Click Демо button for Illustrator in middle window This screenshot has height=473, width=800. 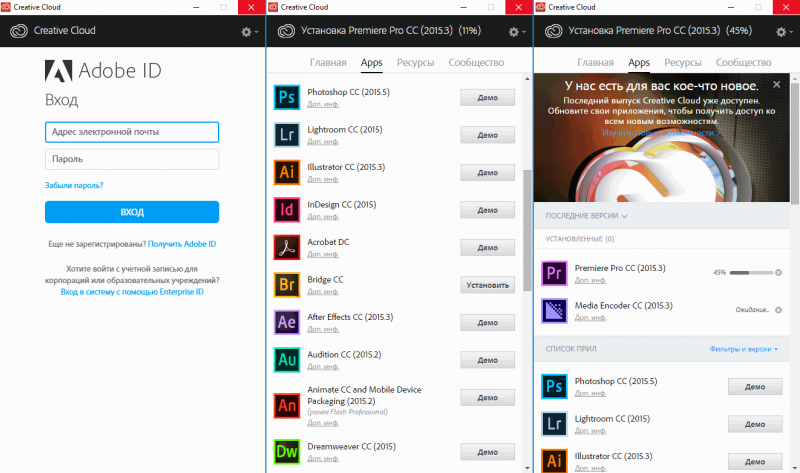coord(487,172)
